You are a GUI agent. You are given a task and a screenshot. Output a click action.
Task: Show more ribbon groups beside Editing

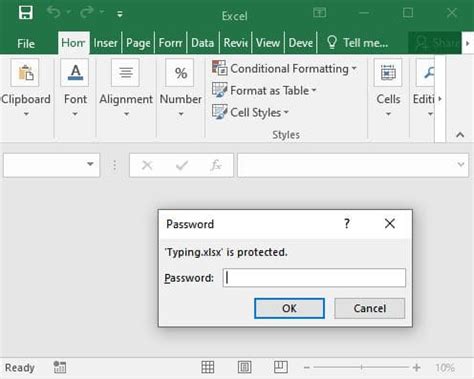[x=440, y=99]
